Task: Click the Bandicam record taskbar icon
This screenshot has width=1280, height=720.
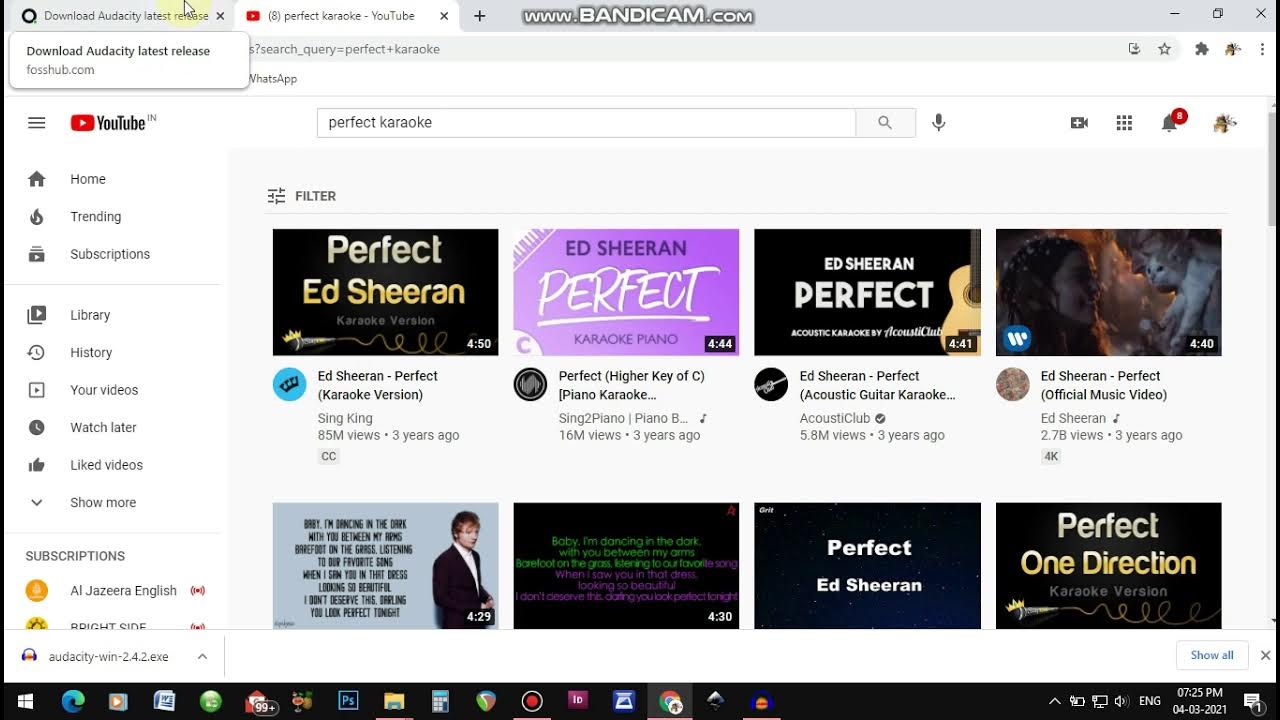Action: click(x=532, y=701)
